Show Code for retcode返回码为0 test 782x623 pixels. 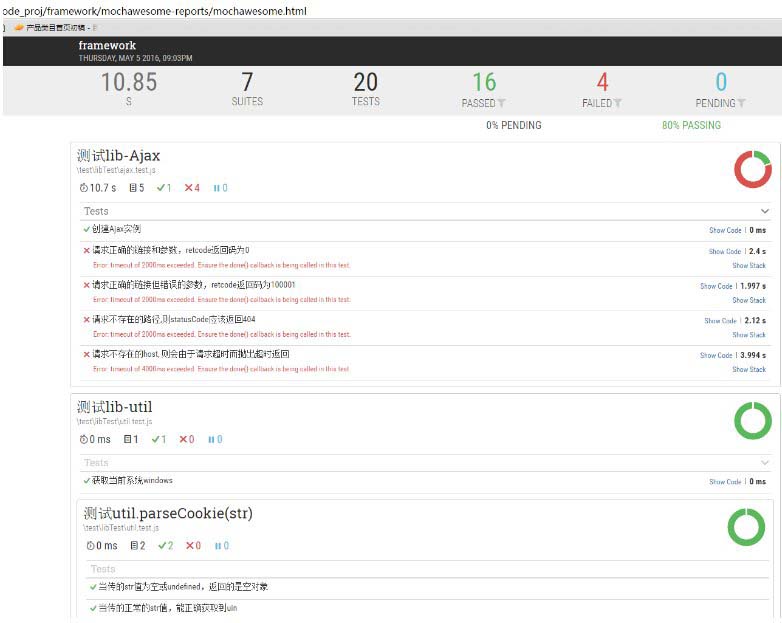click(725, 251)
